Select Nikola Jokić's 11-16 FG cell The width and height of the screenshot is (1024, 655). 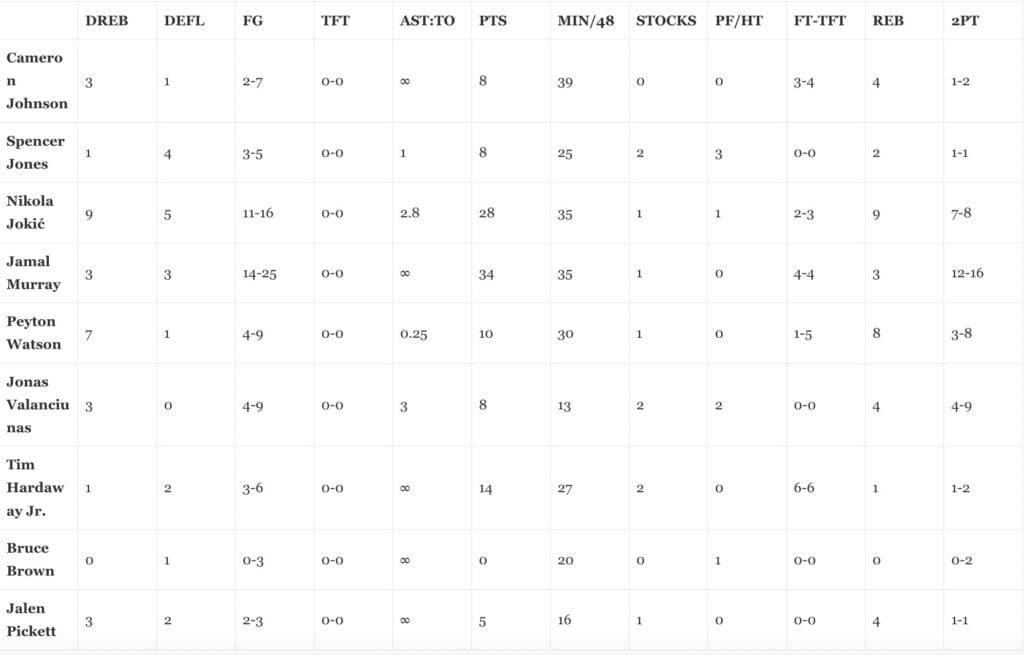(259, 213)
